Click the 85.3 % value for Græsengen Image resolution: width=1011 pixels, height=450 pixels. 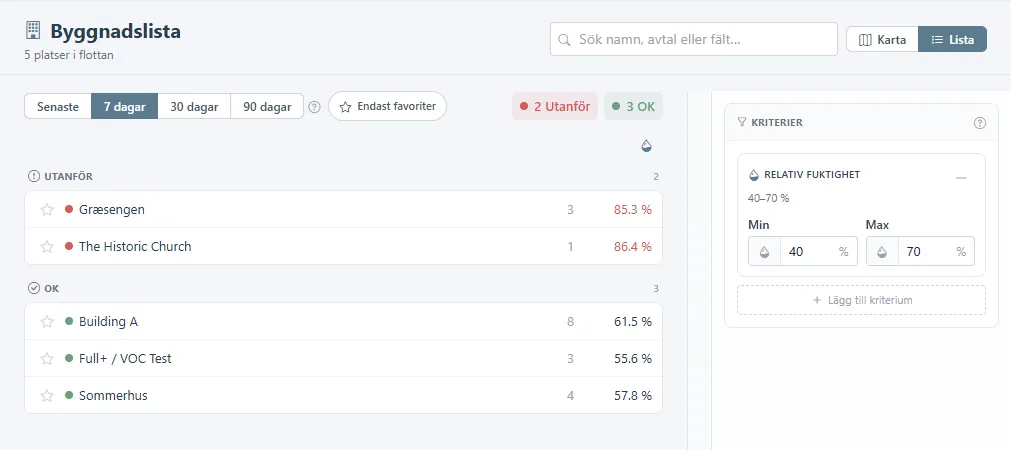tap(633, 210)
